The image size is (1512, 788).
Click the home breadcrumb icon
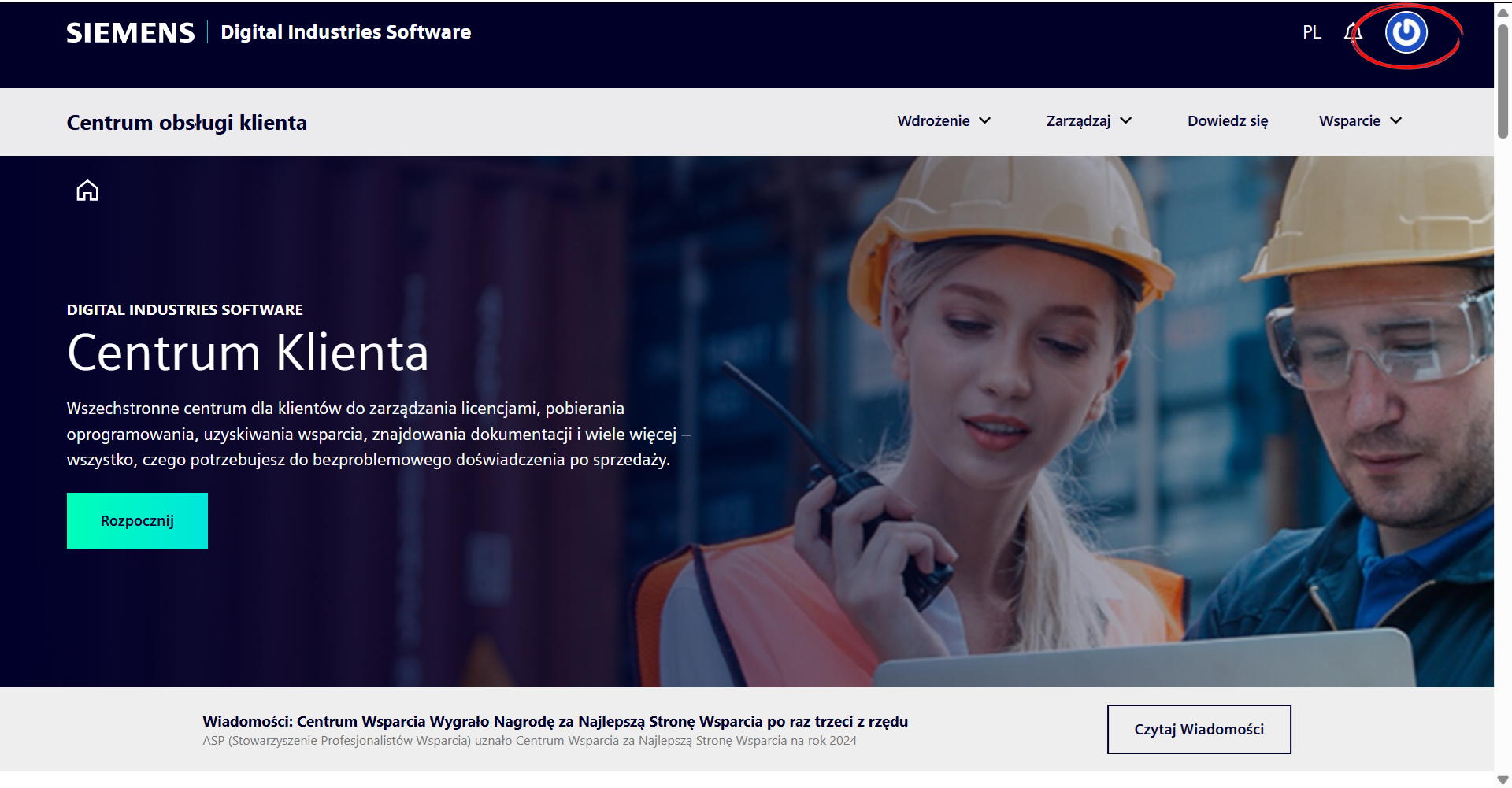click(x=87, y=191)
